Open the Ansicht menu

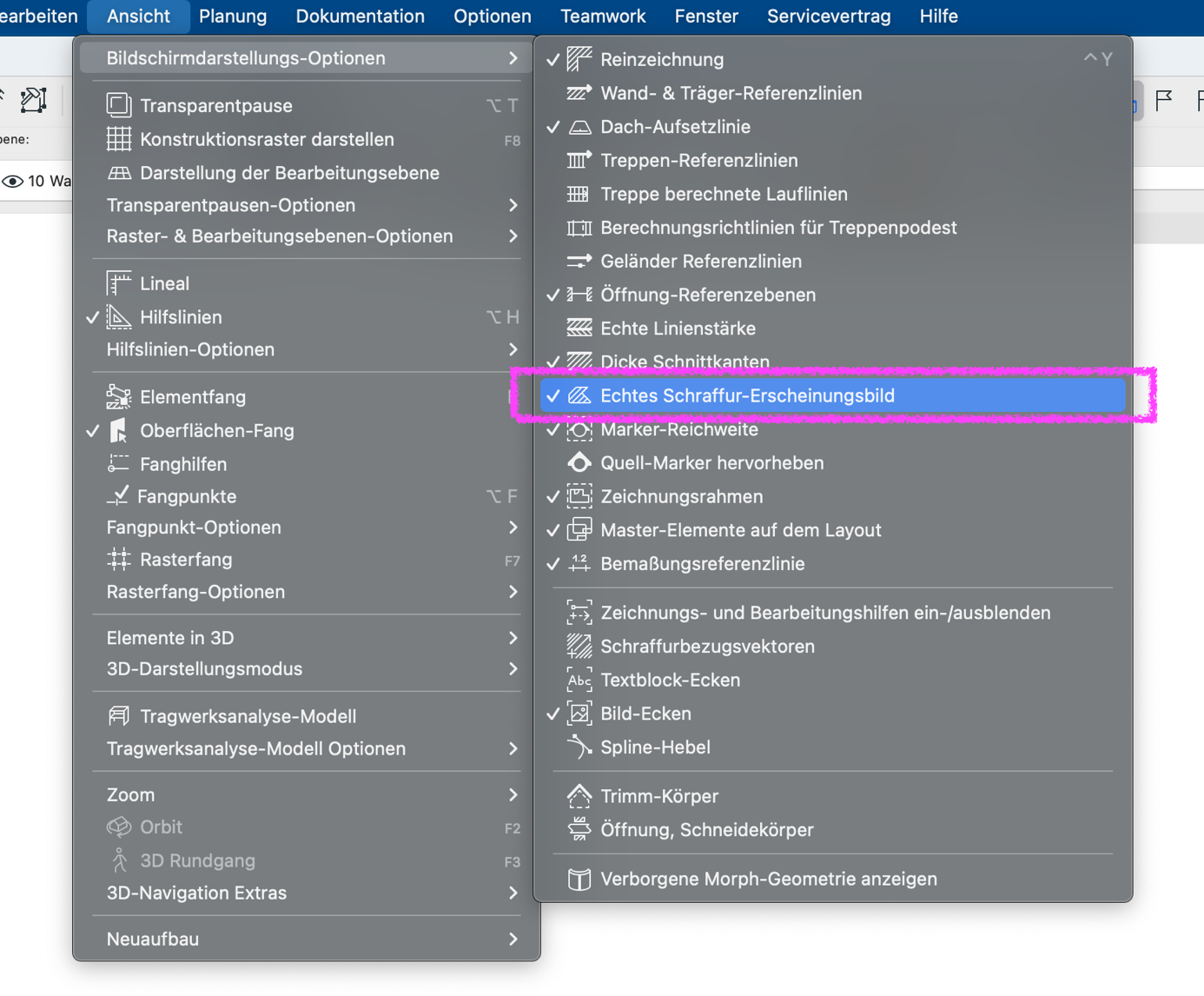[x=138, y=17]
